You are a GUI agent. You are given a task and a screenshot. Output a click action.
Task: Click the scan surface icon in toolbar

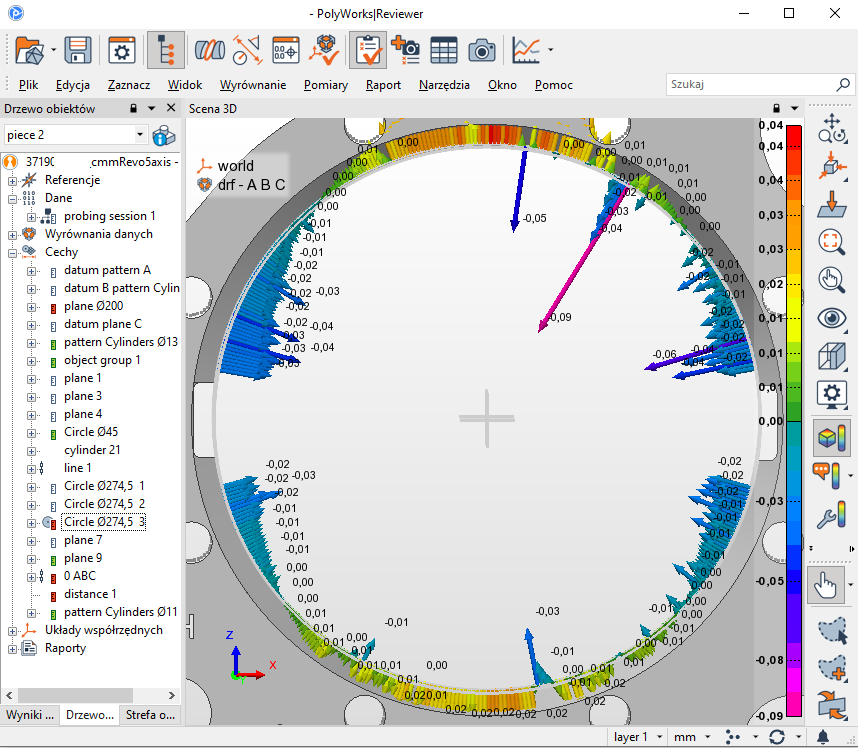(x=210, y=50)
